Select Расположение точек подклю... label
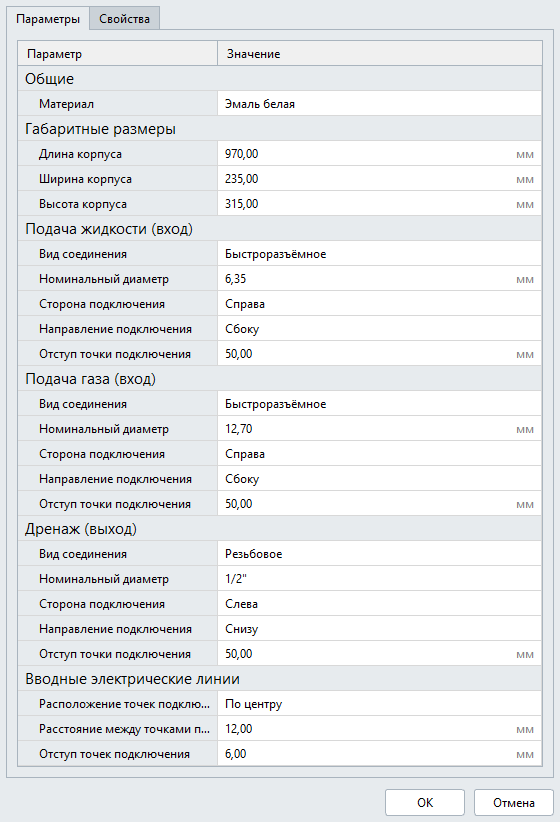 click(124, 704)
